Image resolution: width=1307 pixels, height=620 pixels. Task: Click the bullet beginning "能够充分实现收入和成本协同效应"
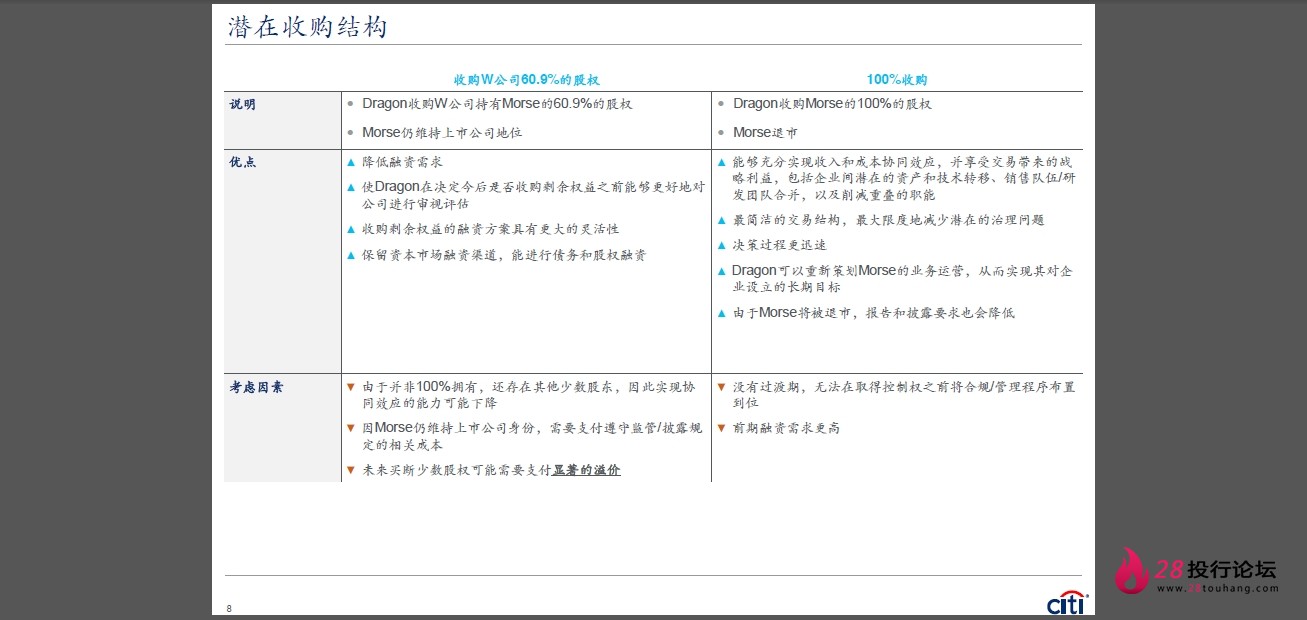[904, 178]
